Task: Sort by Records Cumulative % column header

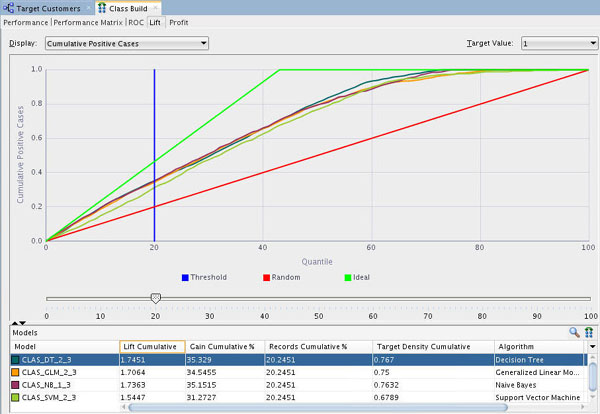Action: click(318, 347)
